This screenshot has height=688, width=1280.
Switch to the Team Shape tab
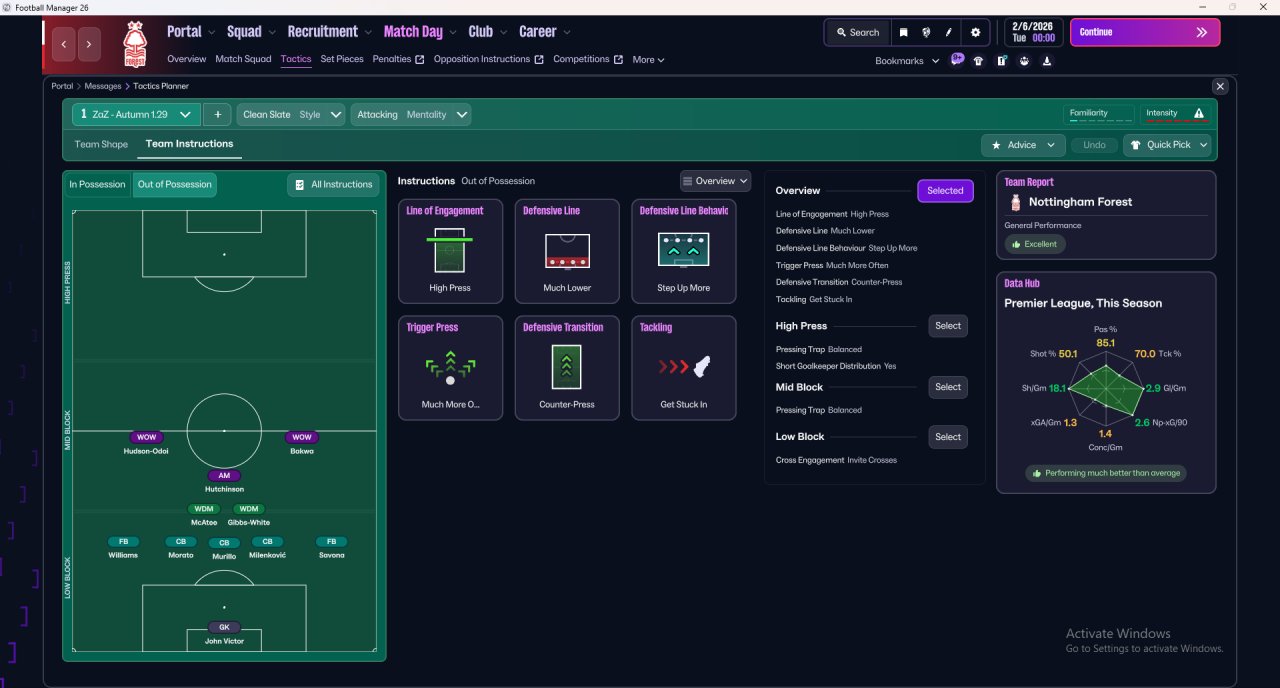point(101,144)
